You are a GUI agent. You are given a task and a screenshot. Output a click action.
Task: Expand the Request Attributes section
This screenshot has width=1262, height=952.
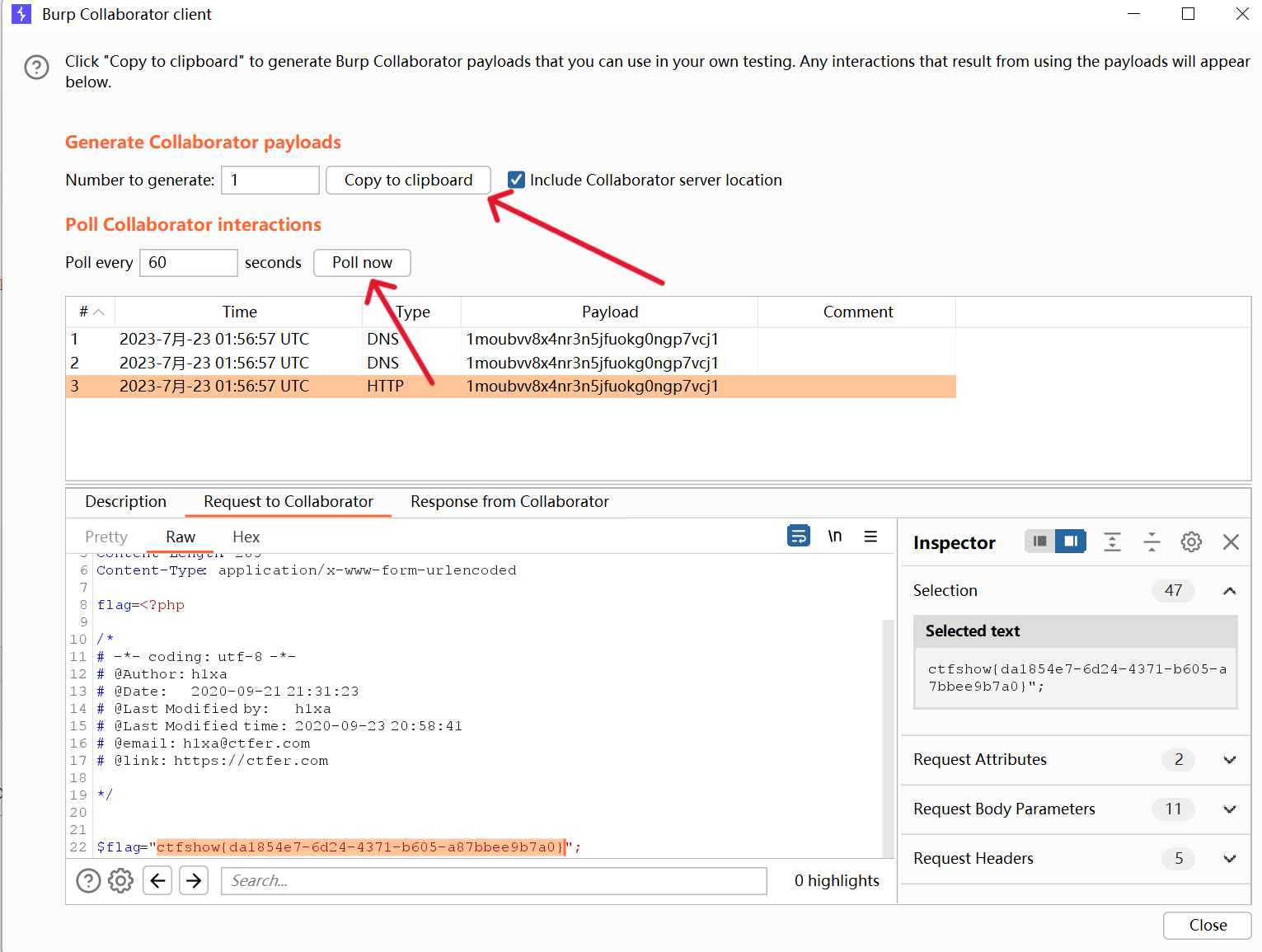[x=1229, y=760]
